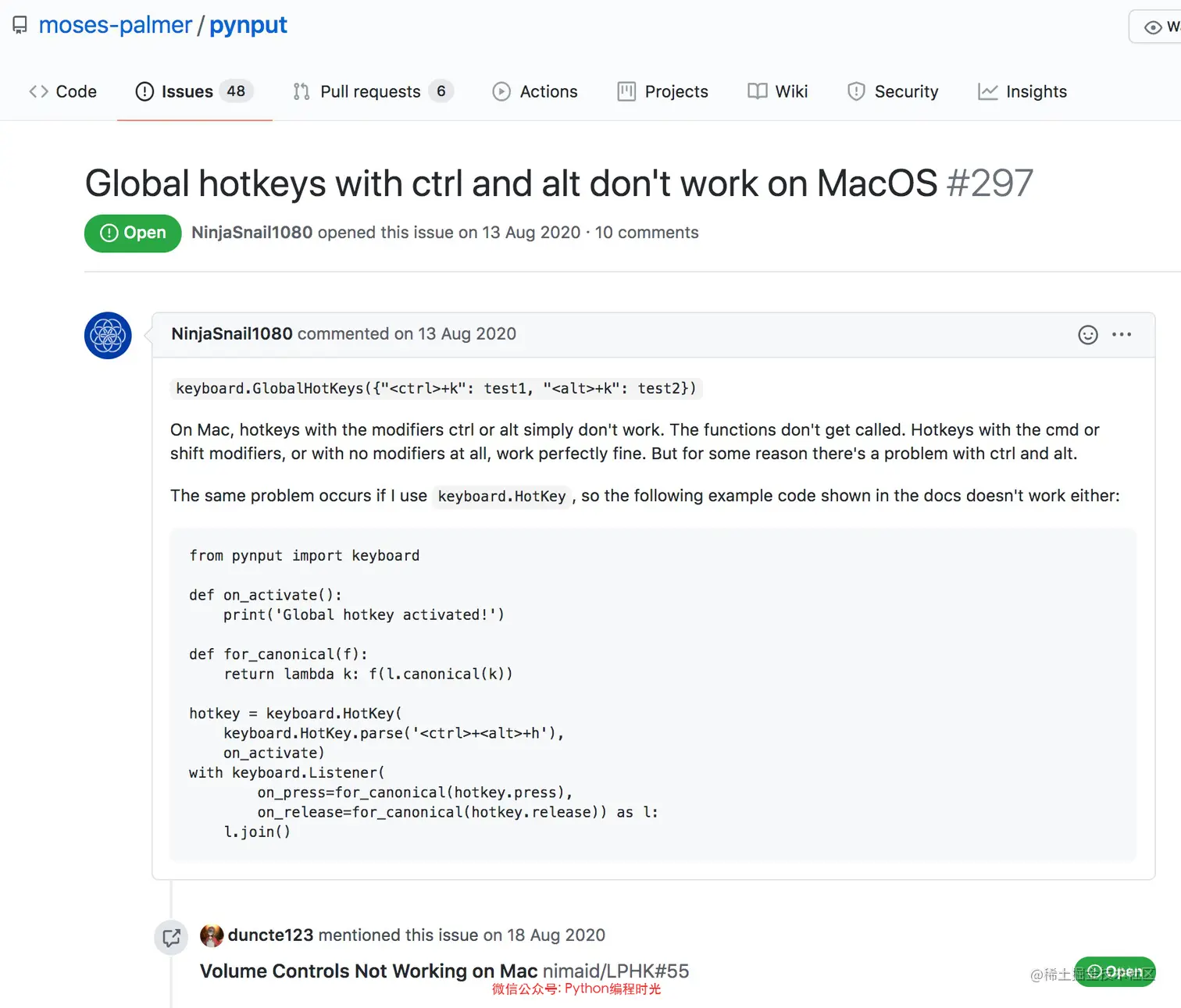1181x1008 pixels.
Task: Click code line 'with keyboard.Listener('
Action: click(287, 772)
